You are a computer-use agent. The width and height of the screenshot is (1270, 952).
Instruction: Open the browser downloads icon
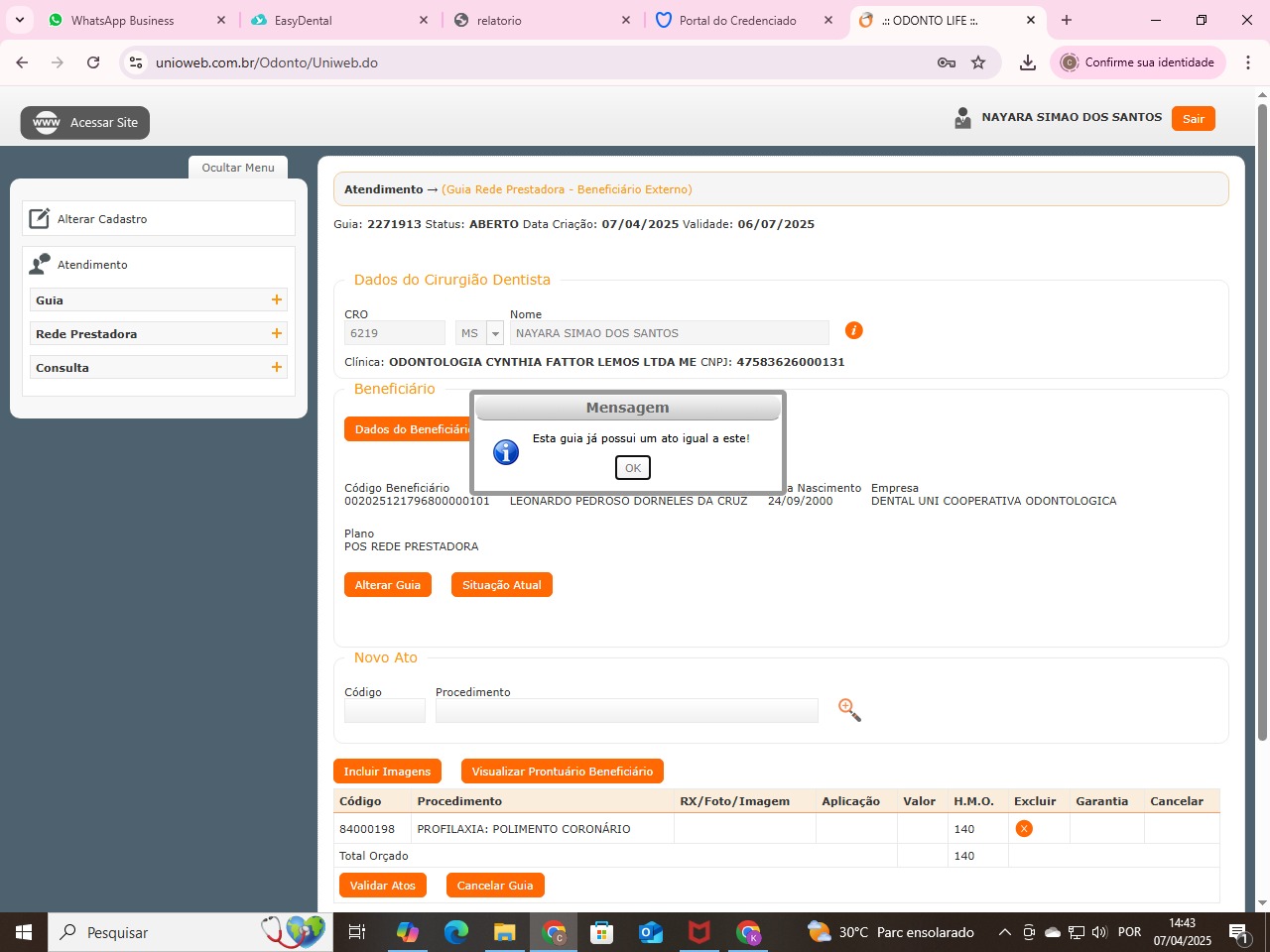[x=1028, y=62]
